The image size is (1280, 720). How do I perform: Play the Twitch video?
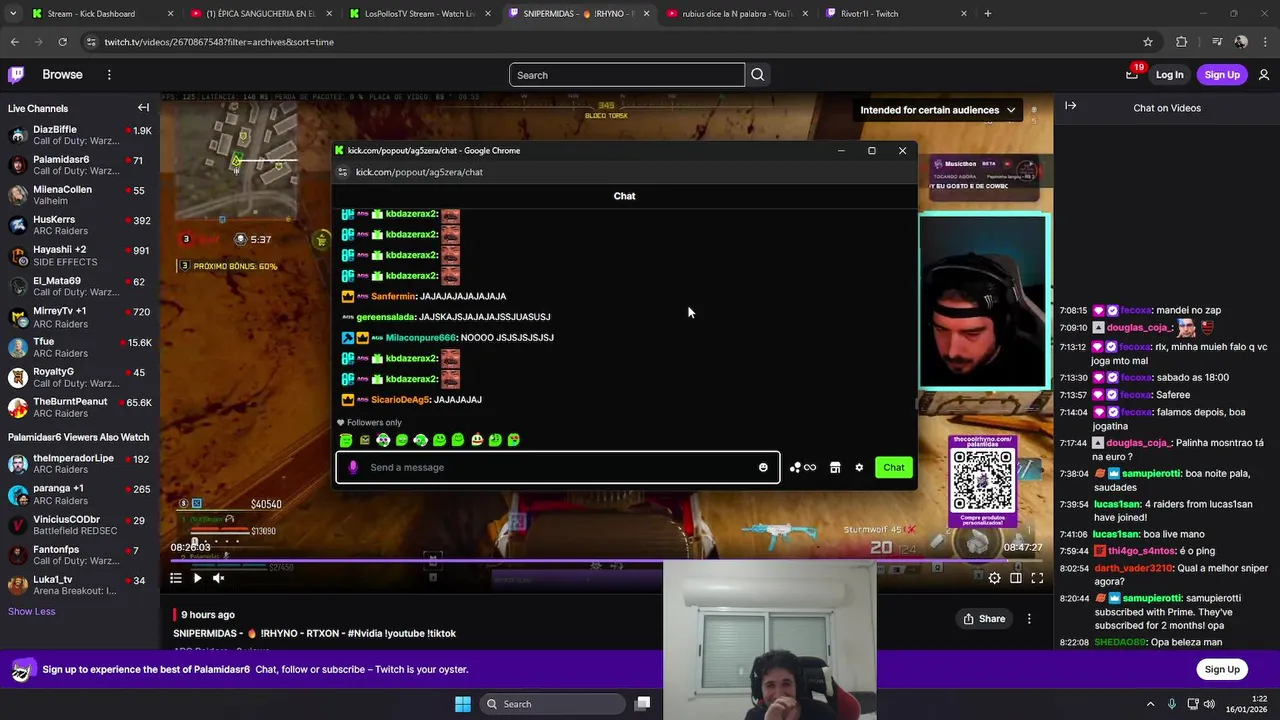pos(197,578)
